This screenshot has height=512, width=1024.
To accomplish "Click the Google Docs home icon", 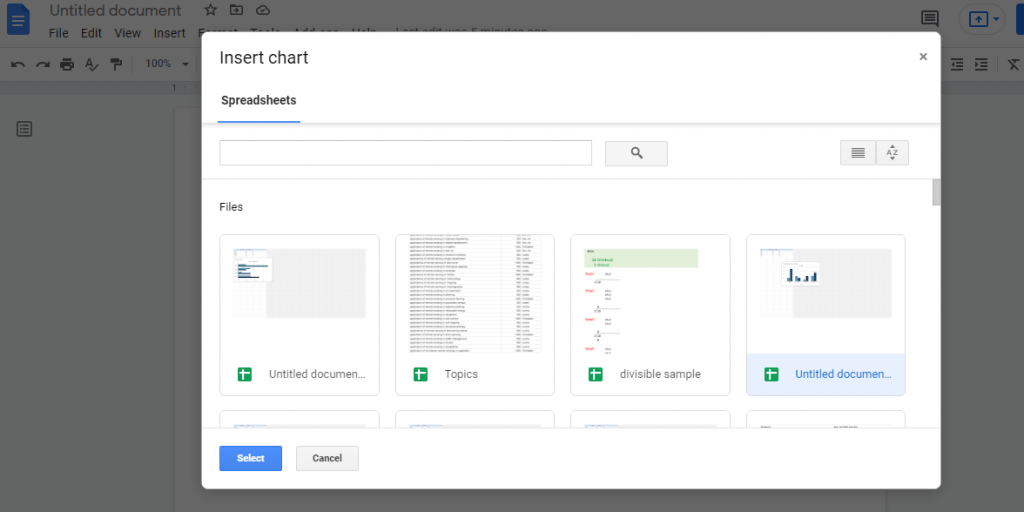I will pyautogui.click(x=18, y=19).
